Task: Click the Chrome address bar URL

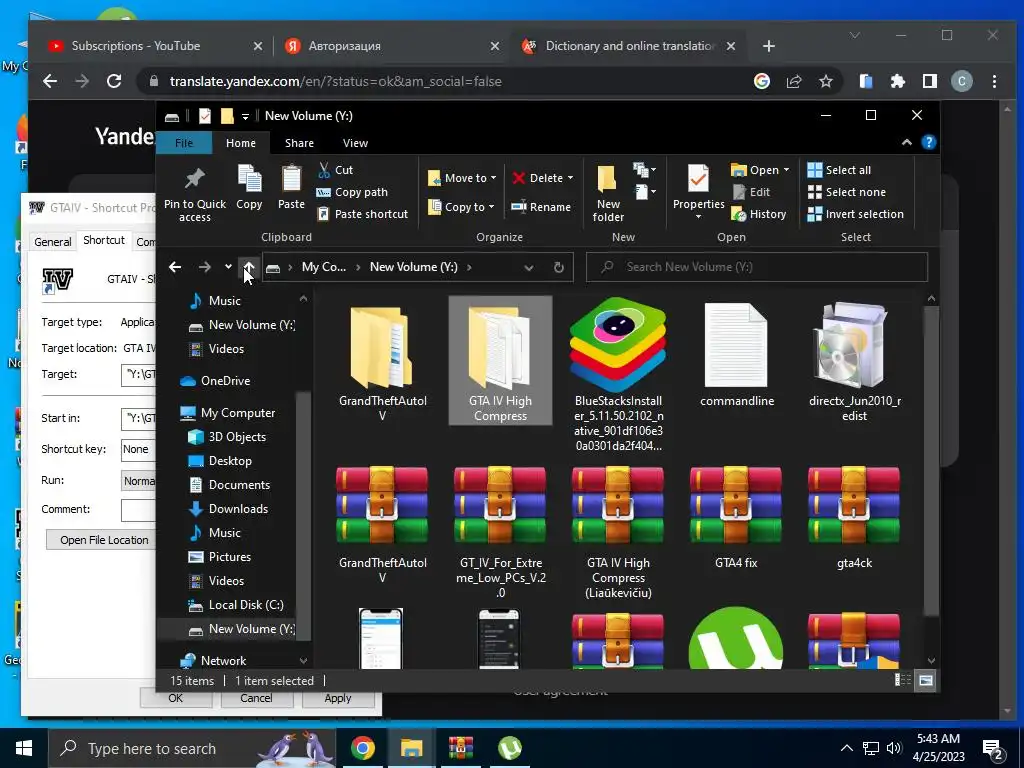Action: point(336,81)
